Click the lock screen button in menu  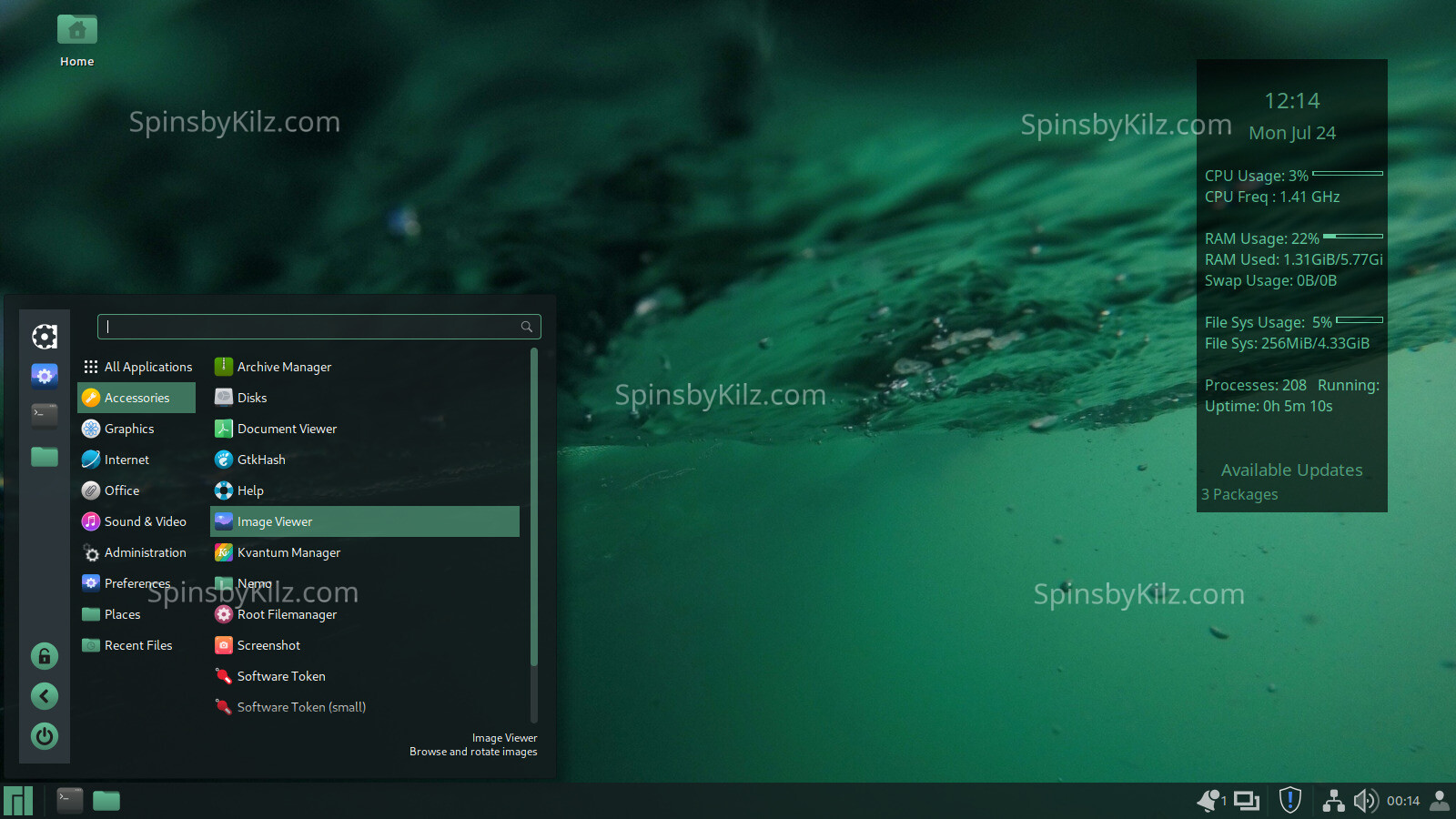click(x=45, y=656)
